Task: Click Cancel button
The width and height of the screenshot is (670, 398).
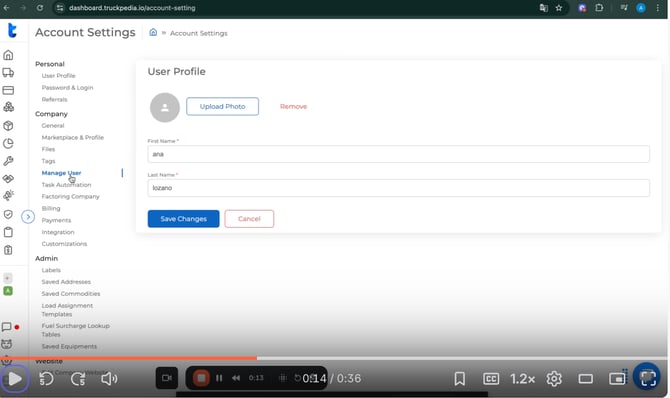Action: tap(249, 219)
